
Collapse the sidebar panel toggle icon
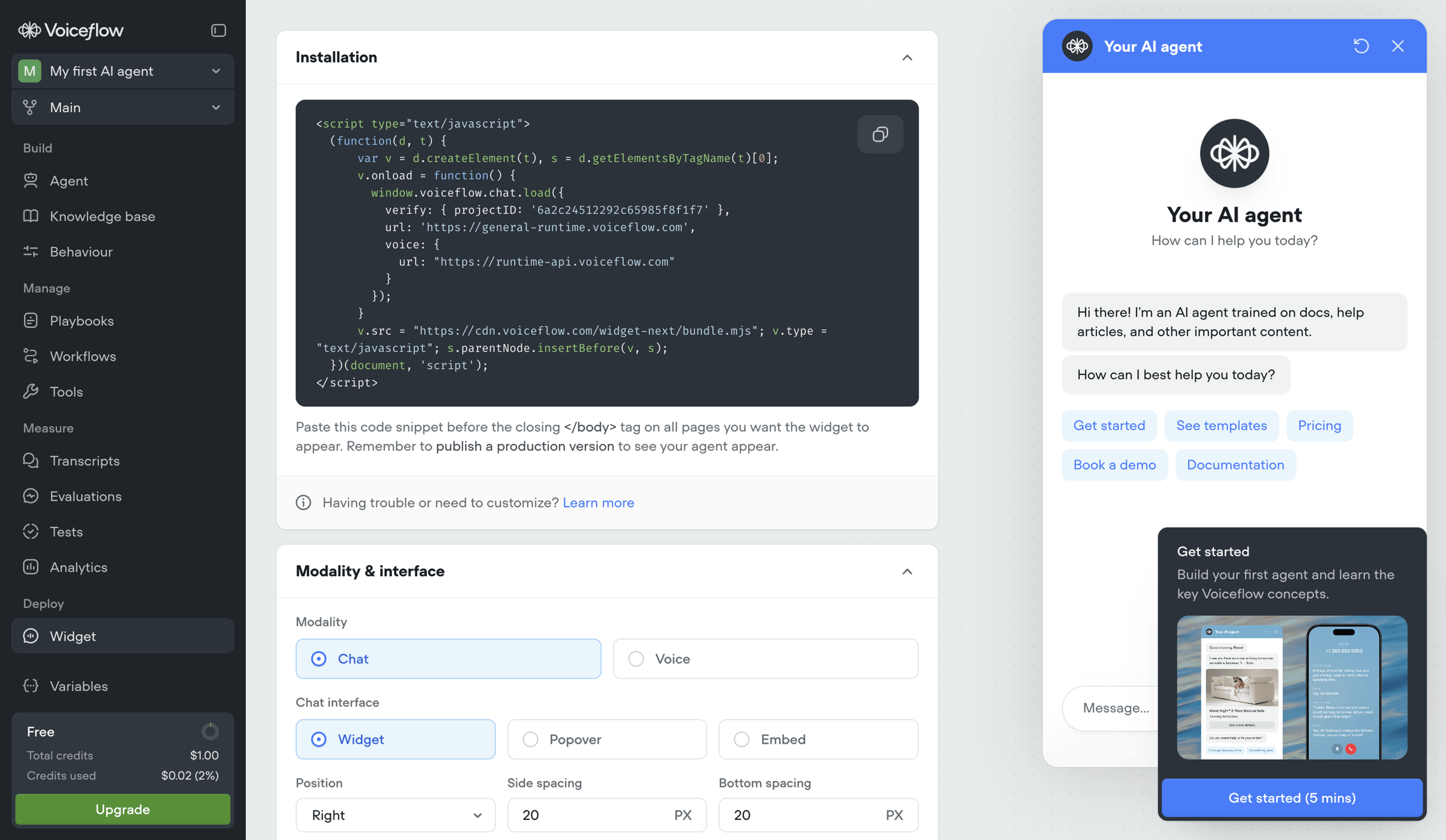[218, 30]
